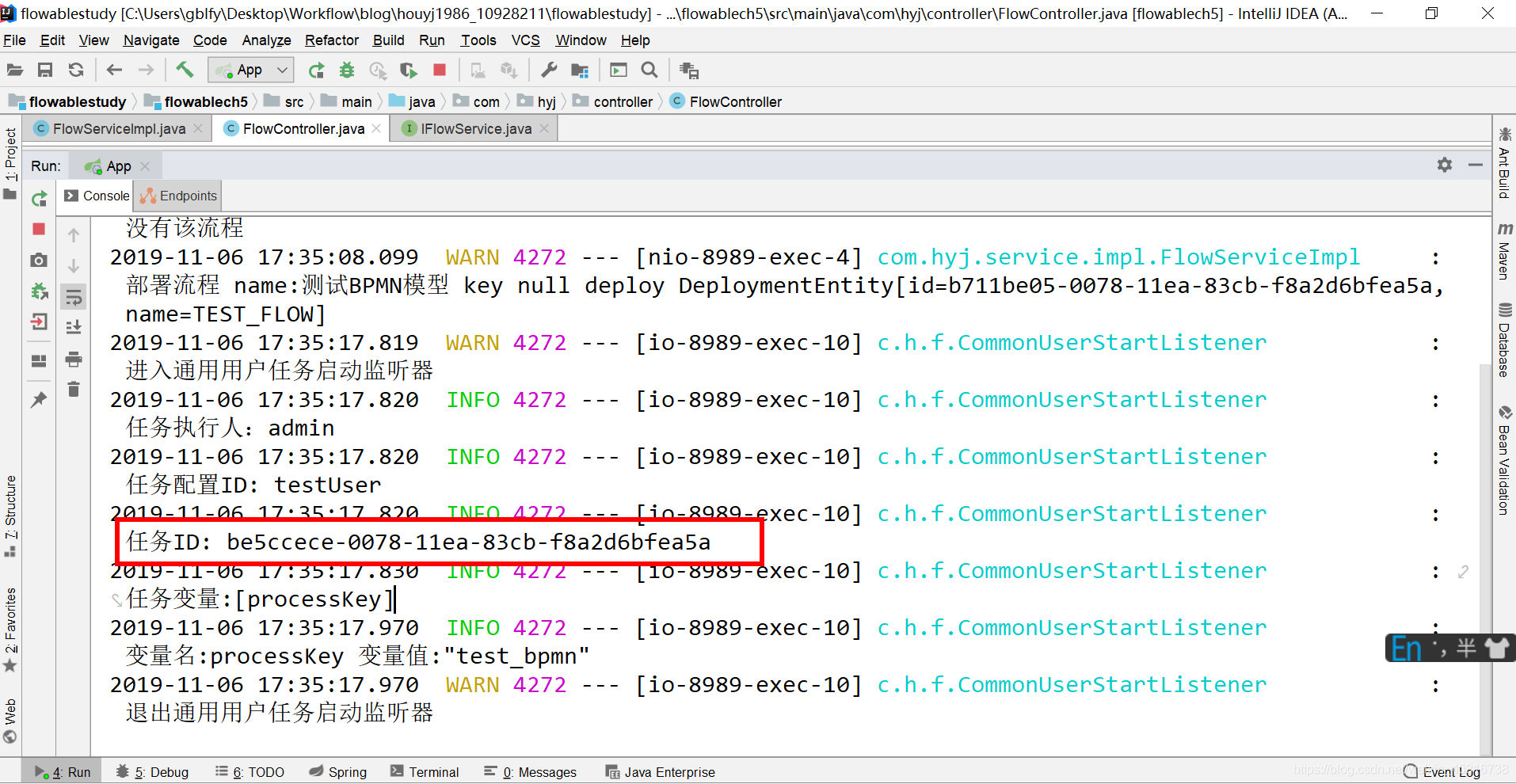This screenshot has width=1516, height=784.
Task: Open Terminal tool window
Action: coord(425,772)
